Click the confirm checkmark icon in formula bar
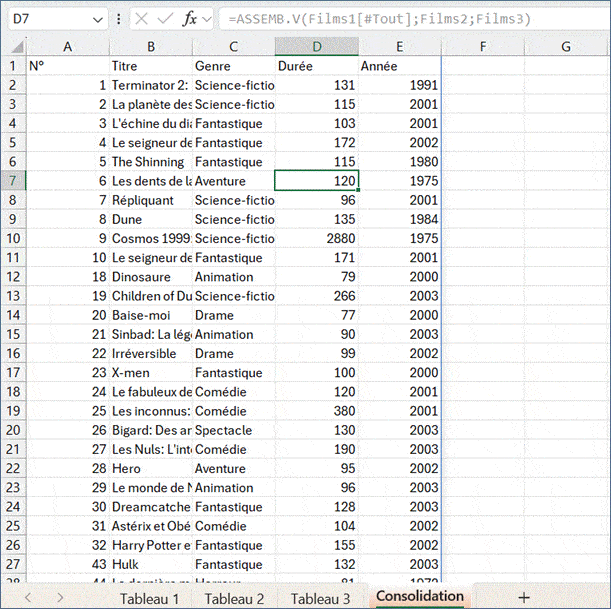The height and width of the screenshot is (609, 611). pyautogui.click(x=165, y=19)
